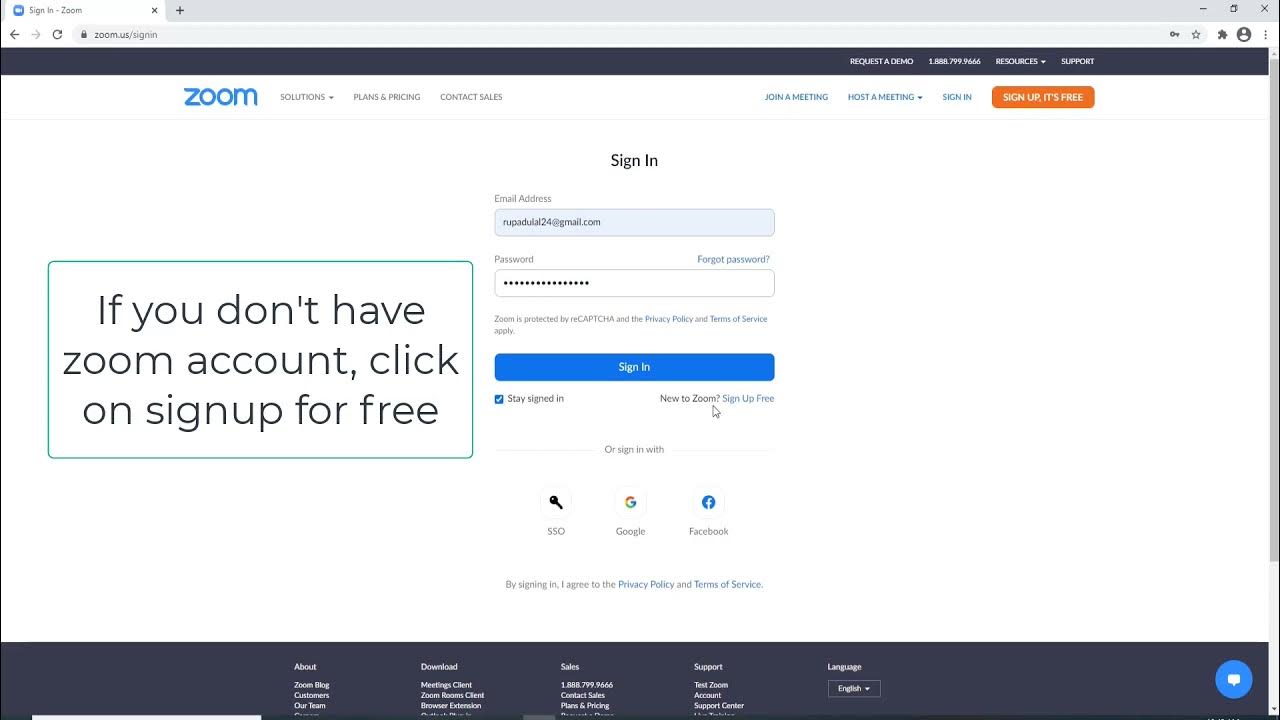Open Zoom Rooms Client footer link

[452, 695]
